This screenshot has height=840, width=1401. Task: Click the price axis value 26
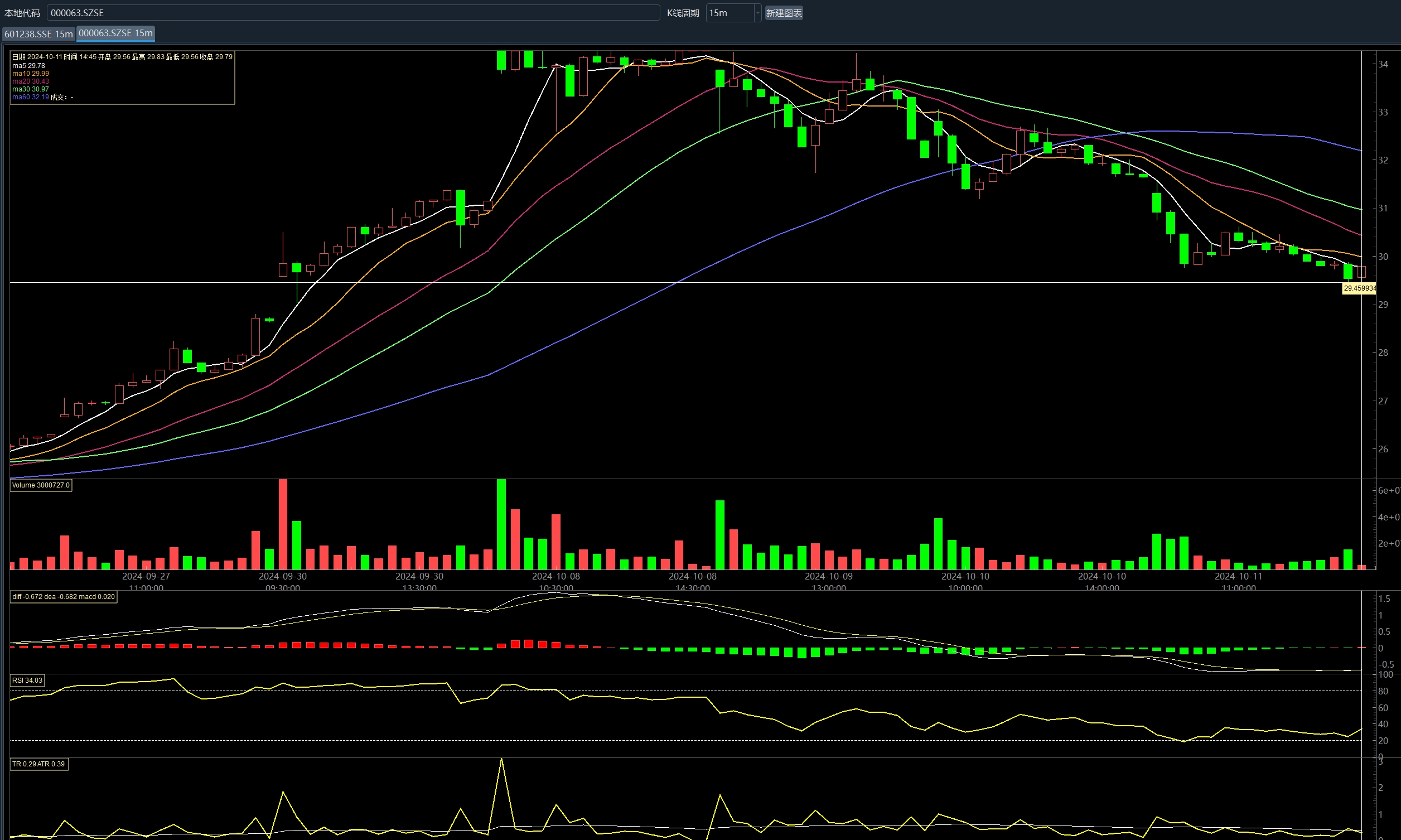coord(1383,449)
